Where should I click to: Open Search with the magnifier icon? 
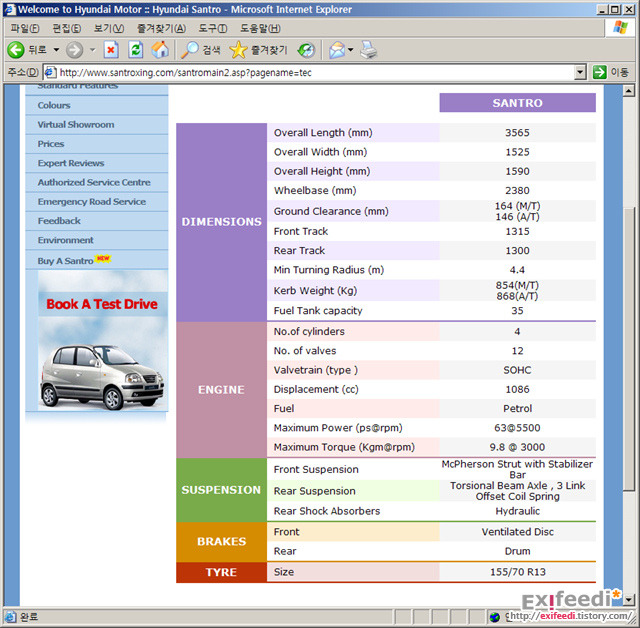[x=189, y=50]
